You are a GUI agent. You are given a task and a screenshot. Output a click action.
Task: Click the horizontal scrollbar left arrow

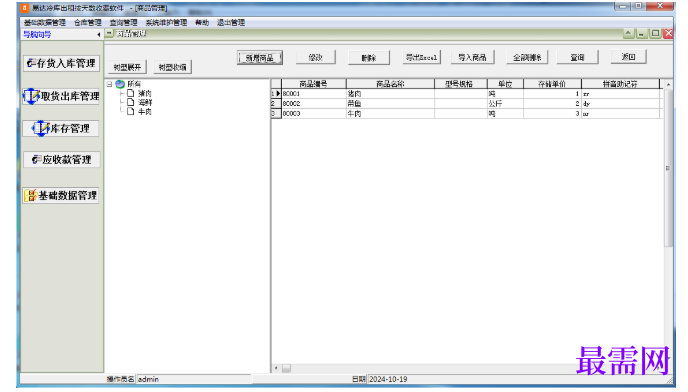[x=276, y=368]
